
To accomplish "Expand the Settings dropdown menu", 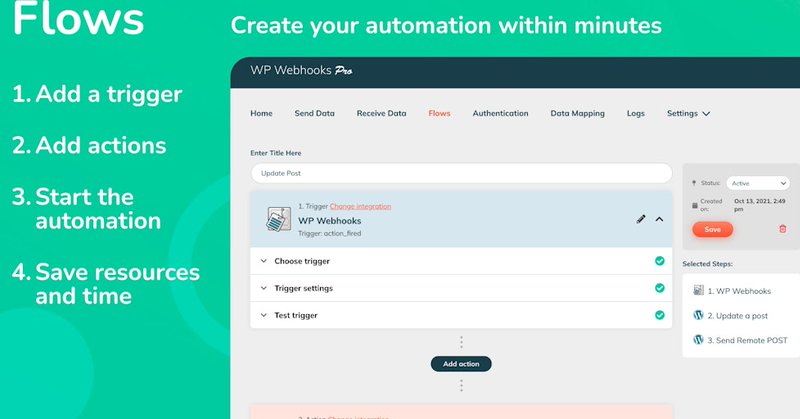I will pos(688,113).
